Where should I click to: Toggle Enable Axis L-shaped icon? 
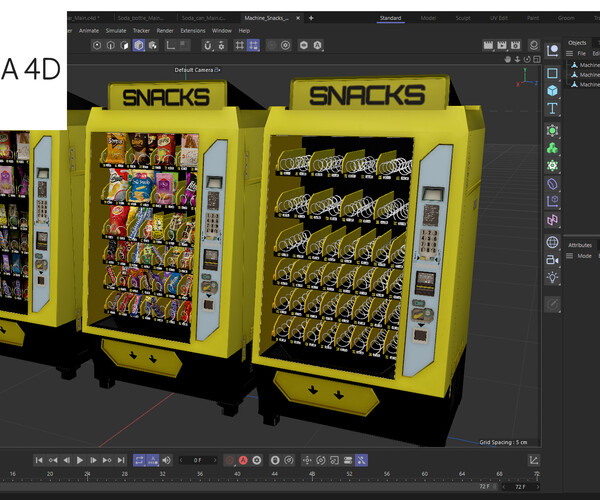(x=171, y=46)
